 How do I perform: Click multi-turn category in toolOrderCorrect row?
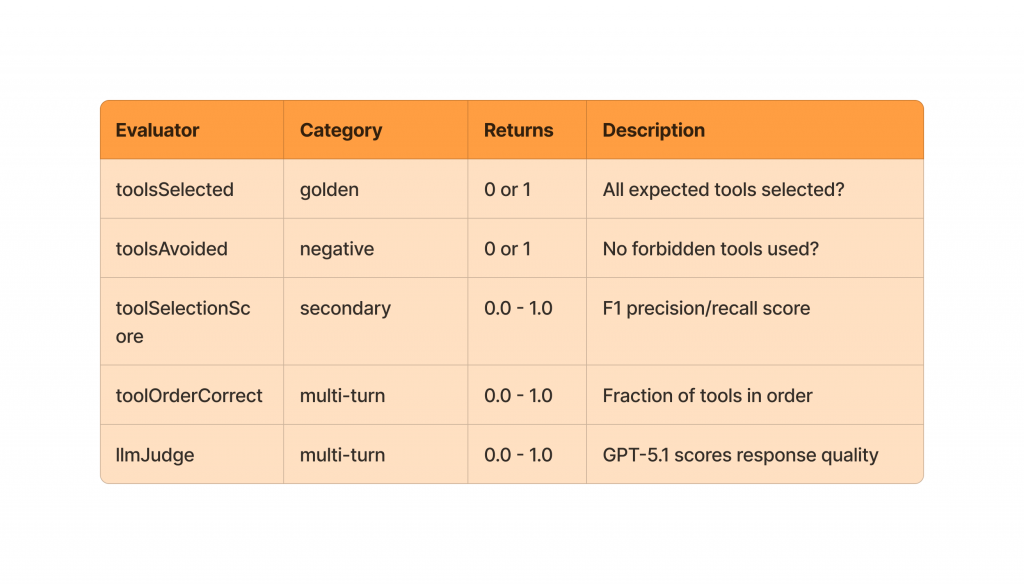click(342, 396)
